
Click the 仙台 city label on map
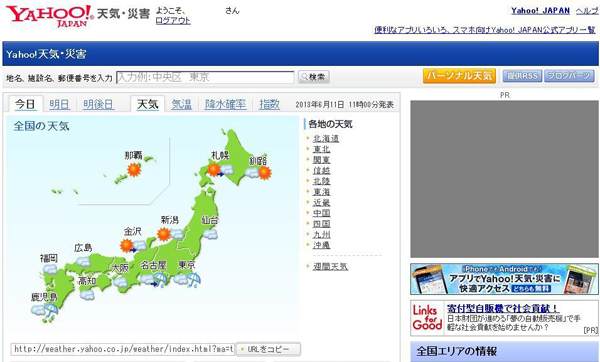[210, 220]
